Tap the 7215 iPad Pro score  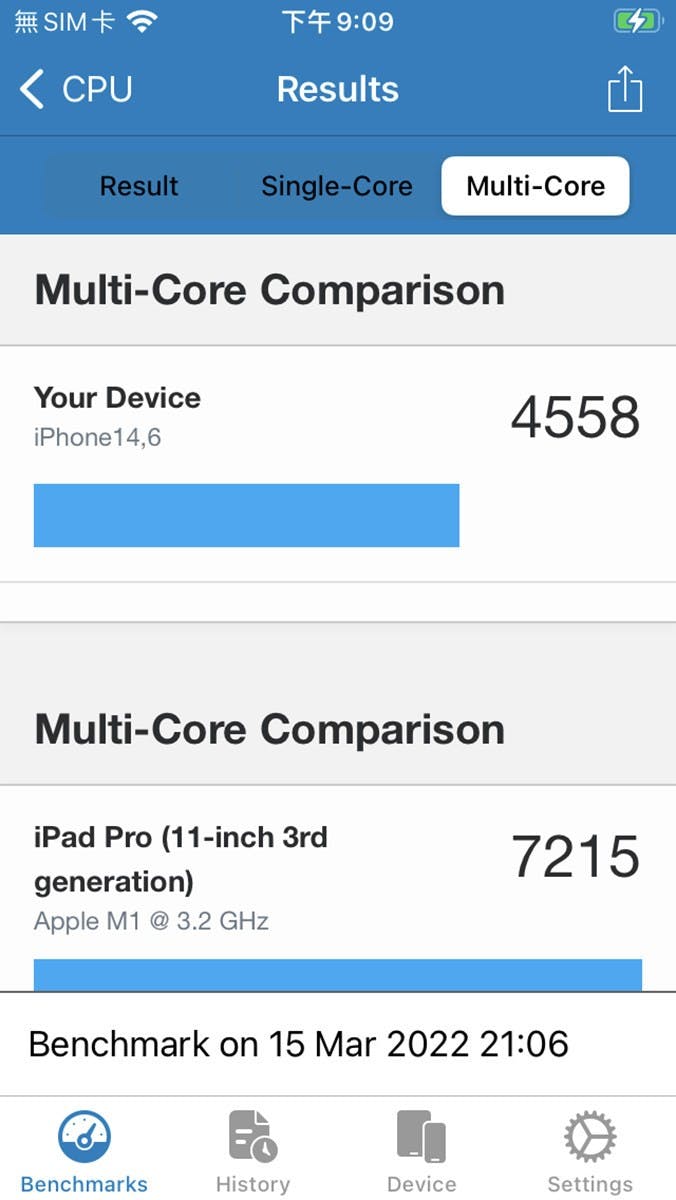click(575, 857)
